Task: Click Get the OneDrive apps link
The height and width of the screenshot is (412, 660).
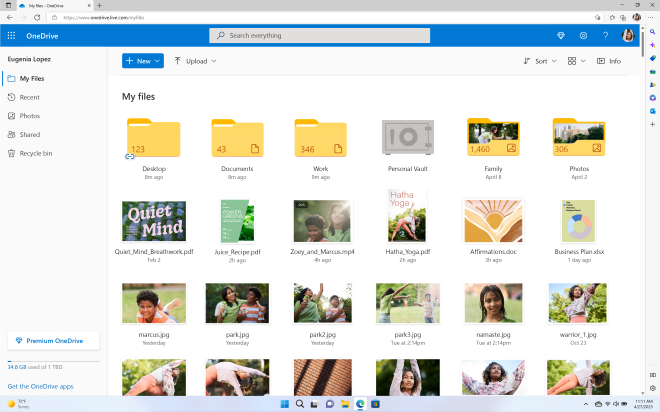Action: [40, 386]
